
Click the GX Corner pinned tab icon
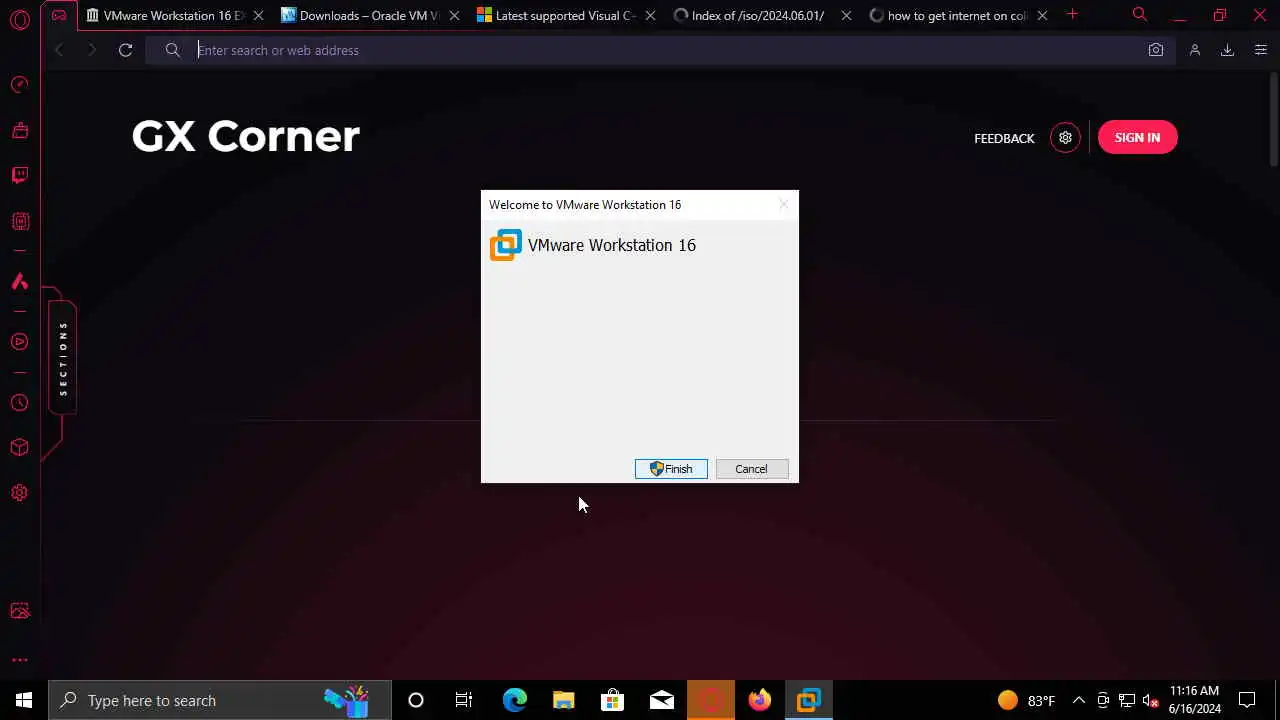pos(59,15)
